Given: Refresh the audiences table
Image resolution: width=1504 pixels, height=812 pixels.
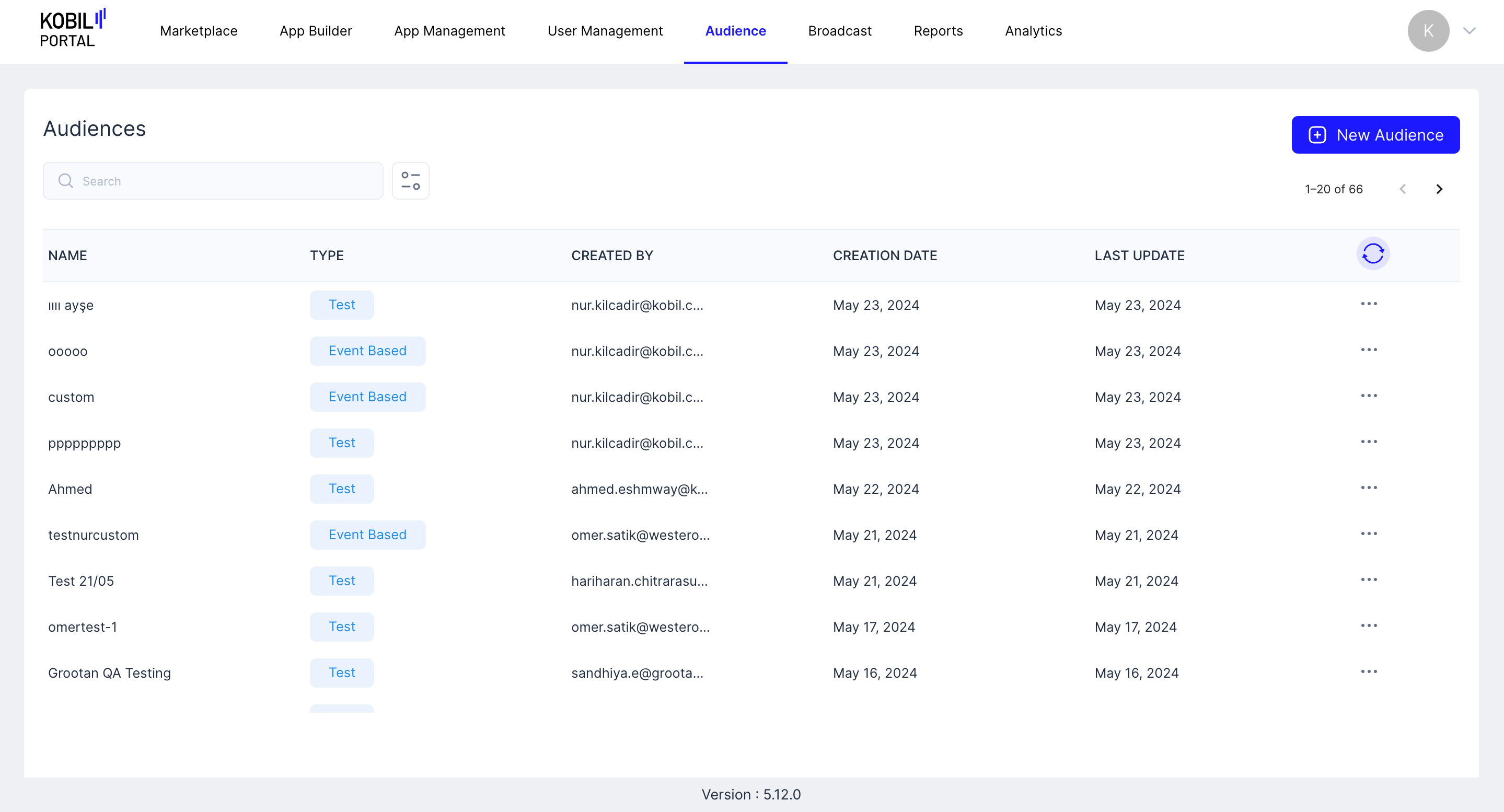Looking at the screenshot, I should 1373,254.
